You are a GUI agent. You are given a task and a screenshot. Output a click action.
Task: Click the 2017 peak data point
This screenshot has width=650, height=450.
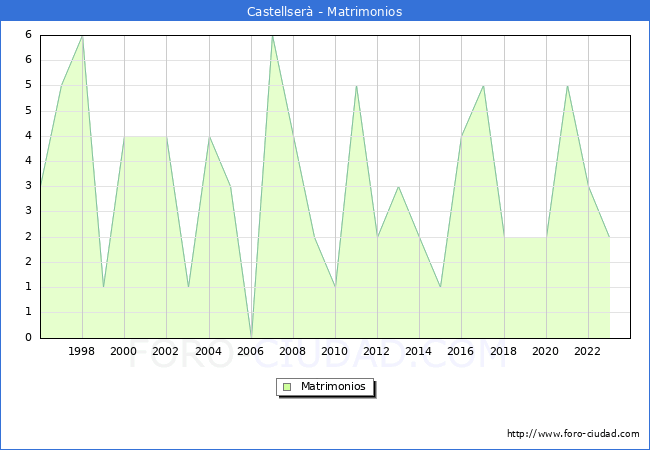point(483,86)
